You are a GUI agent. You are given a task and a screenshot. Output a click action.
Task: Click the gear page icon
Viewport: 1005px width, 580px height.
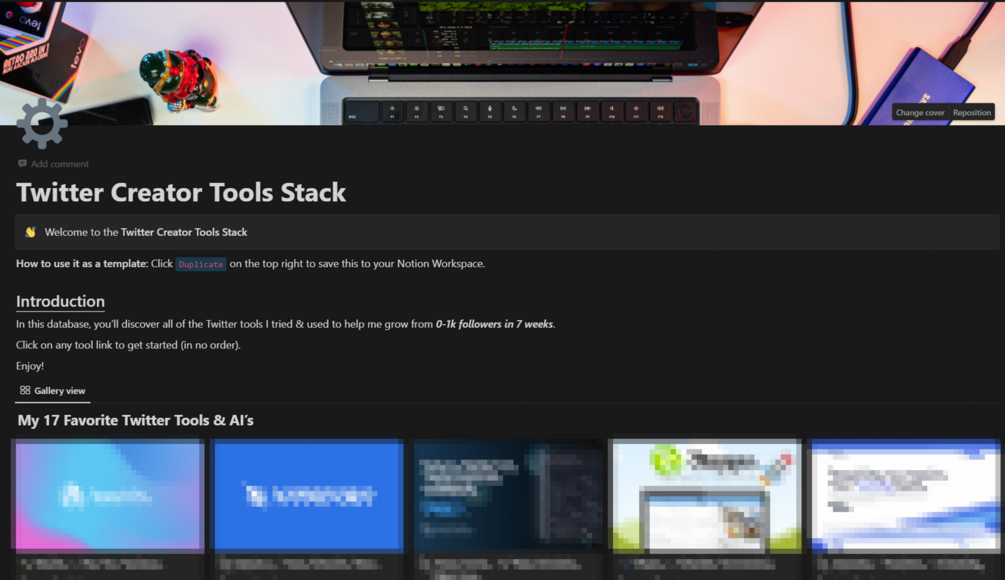pyautogui.click(x=42, y=123)
